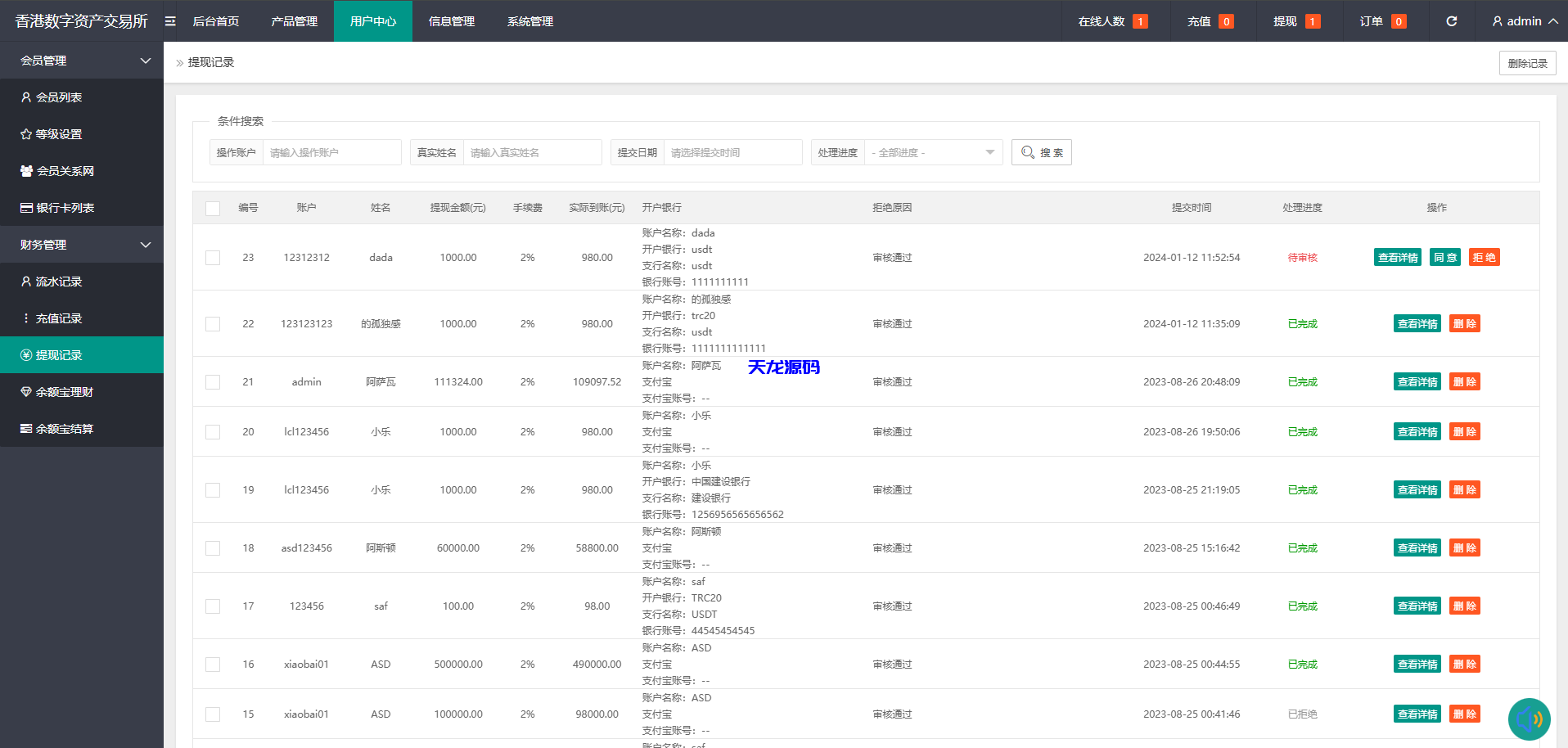The image size is (1568, 748).
Task: Click the 余额宝理财 sidebar icon
Action: click(x=25, y=391)
